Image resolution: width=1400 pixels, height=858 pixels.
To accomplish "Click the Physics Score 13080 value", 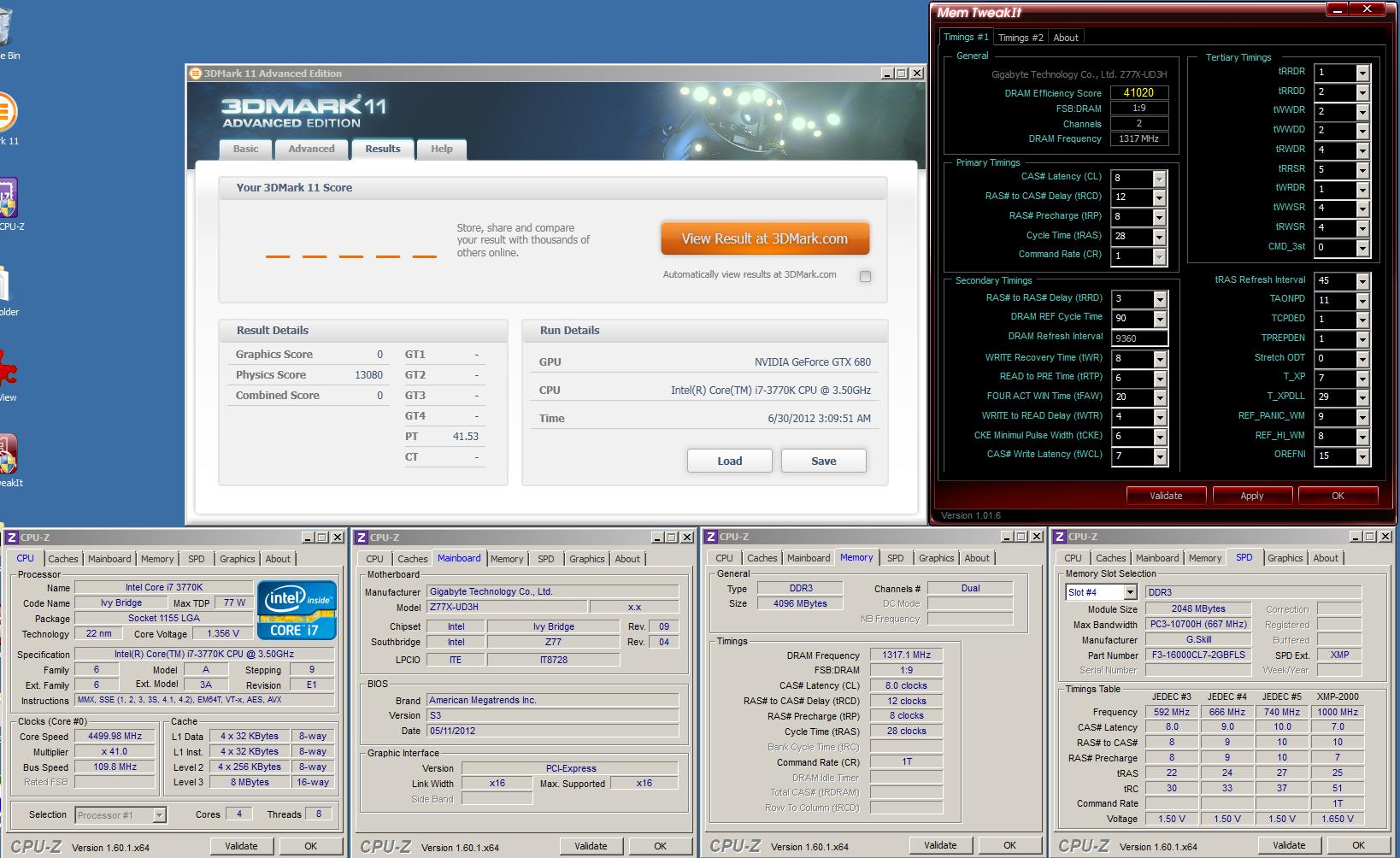I will (x=368, y=375).
